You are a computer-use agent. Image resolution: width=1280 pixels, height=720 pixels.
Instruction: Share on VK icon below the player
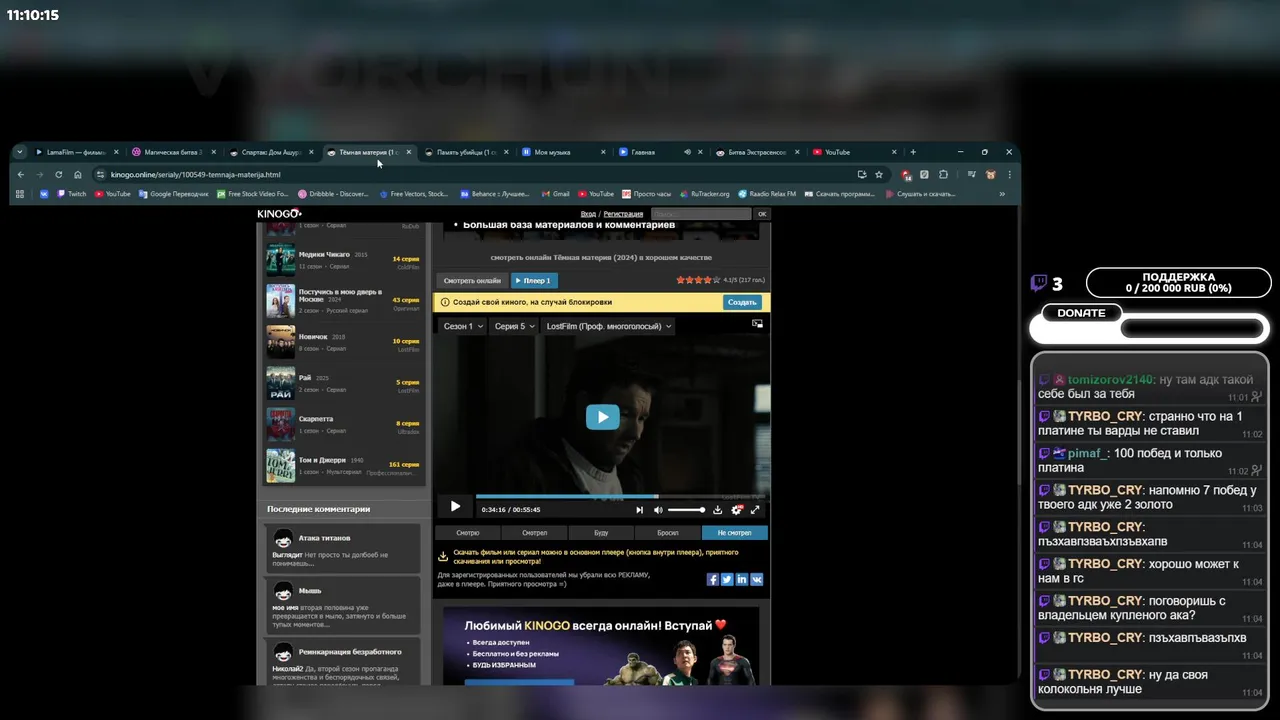point(757,579)
